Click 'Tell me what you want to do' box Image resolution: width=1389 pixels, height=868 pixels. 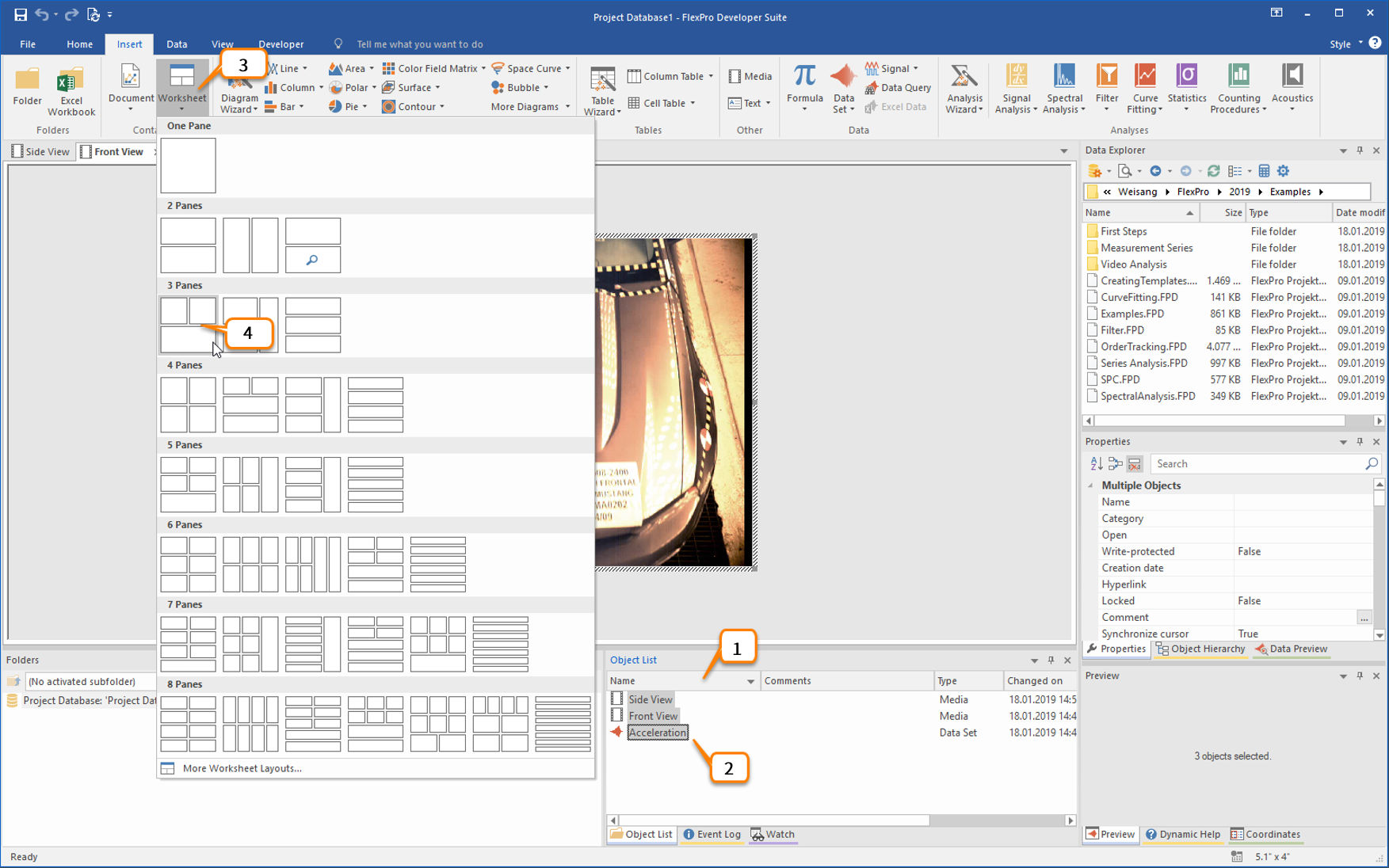tap(419, 44)
